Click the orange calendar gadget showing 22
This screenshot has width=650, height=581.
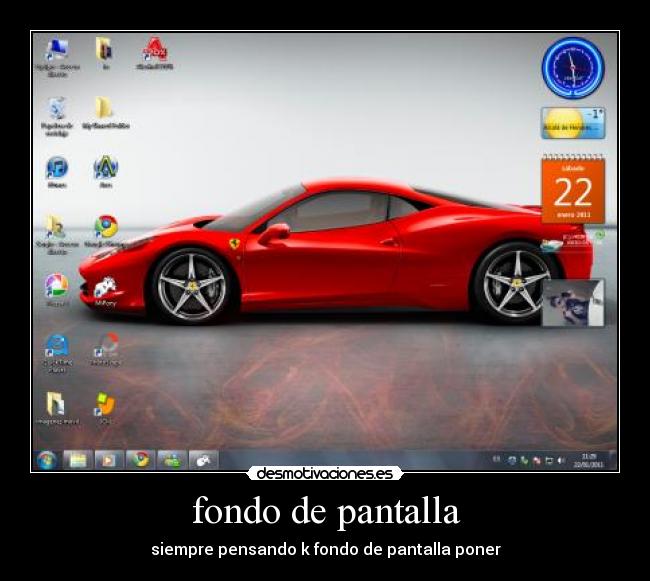click(x=573, y=189)
